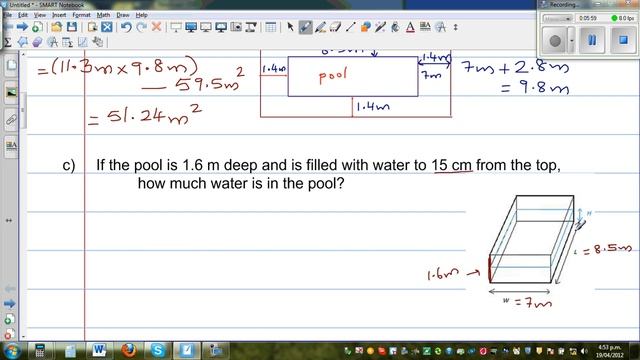
Task: Redo the last action
Action: pos(141,27)
